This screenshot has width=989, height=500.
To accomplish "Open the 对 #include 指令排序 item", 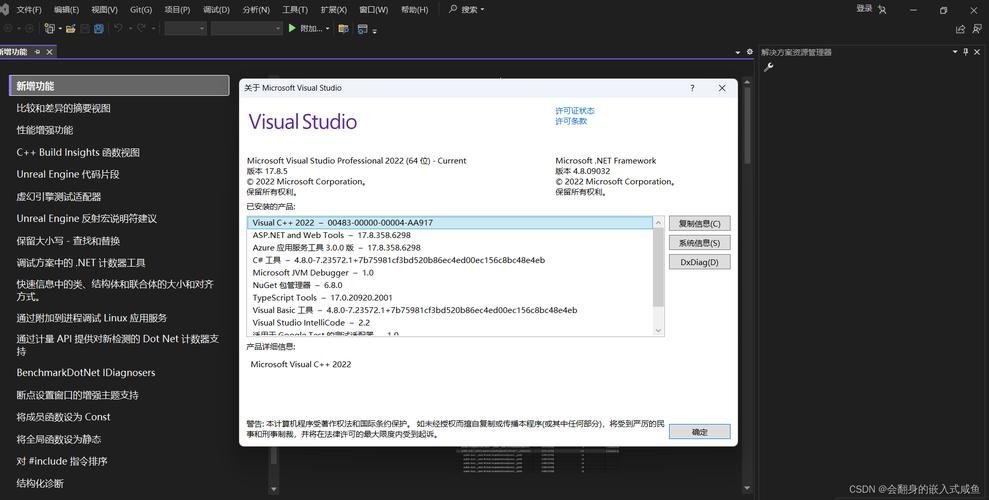I will coord(62,461).
